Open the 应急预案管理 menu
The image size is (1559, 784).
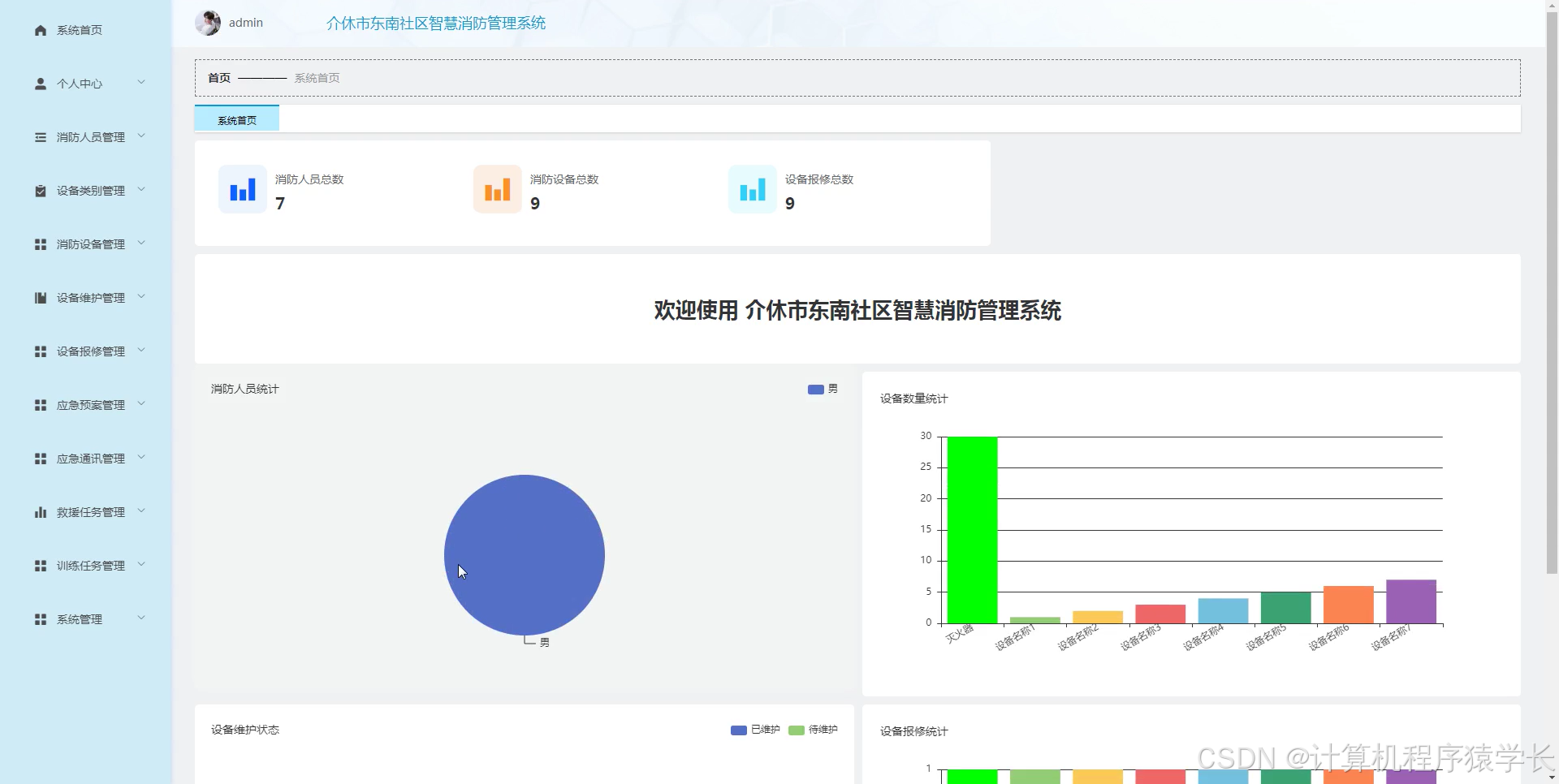pyautogui.click(x=86, y=405)
